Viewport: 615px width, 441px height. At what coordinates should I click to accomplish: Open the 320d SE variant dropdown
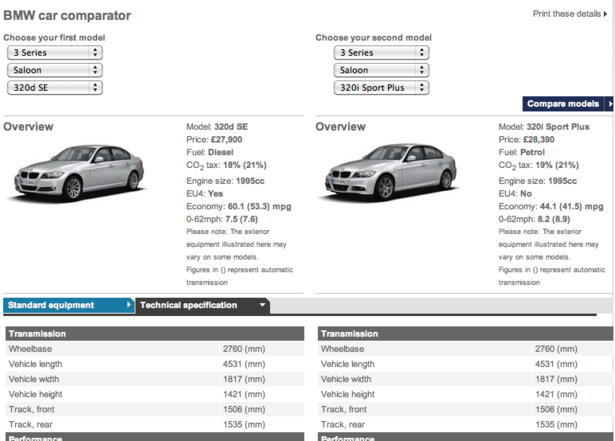[55, 87]
